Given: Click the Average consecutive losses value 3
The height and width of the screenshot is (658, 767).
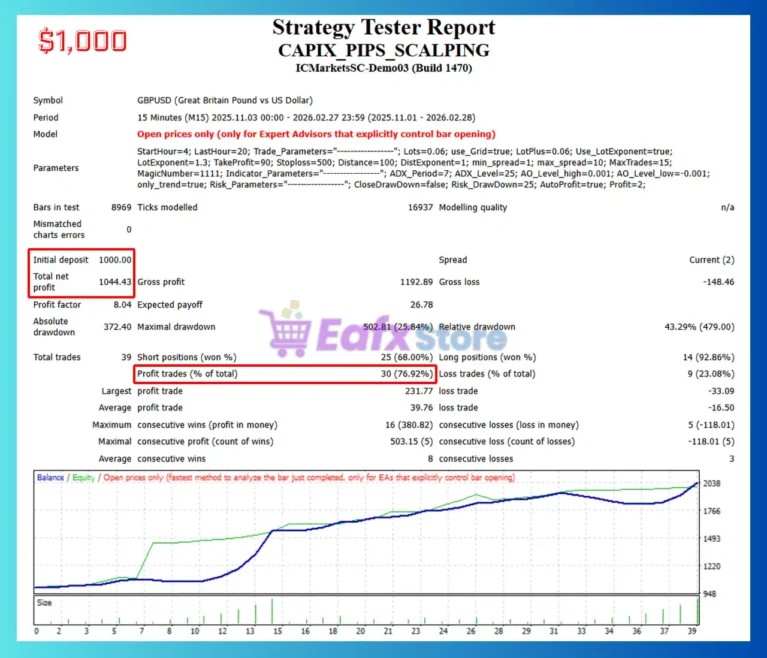Looking at the screenshot, I should 732,459.
